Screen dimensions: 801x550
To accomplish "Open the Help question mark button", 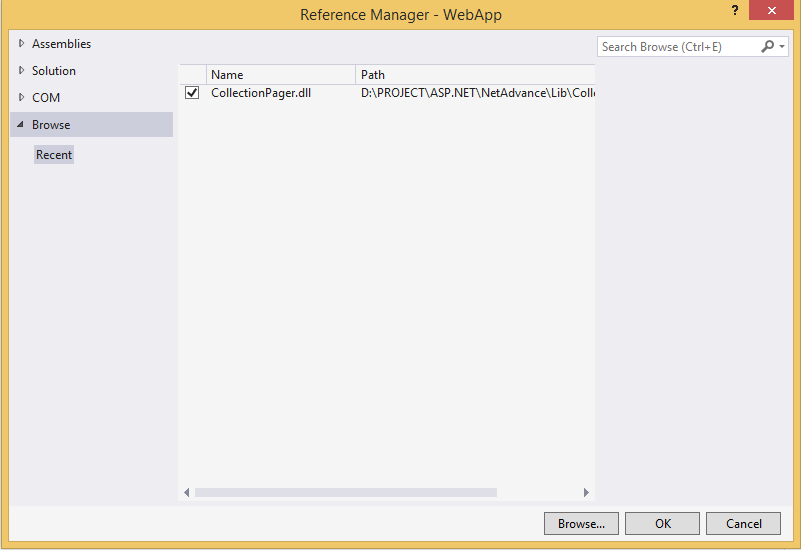I will click(x=735, y=10).
